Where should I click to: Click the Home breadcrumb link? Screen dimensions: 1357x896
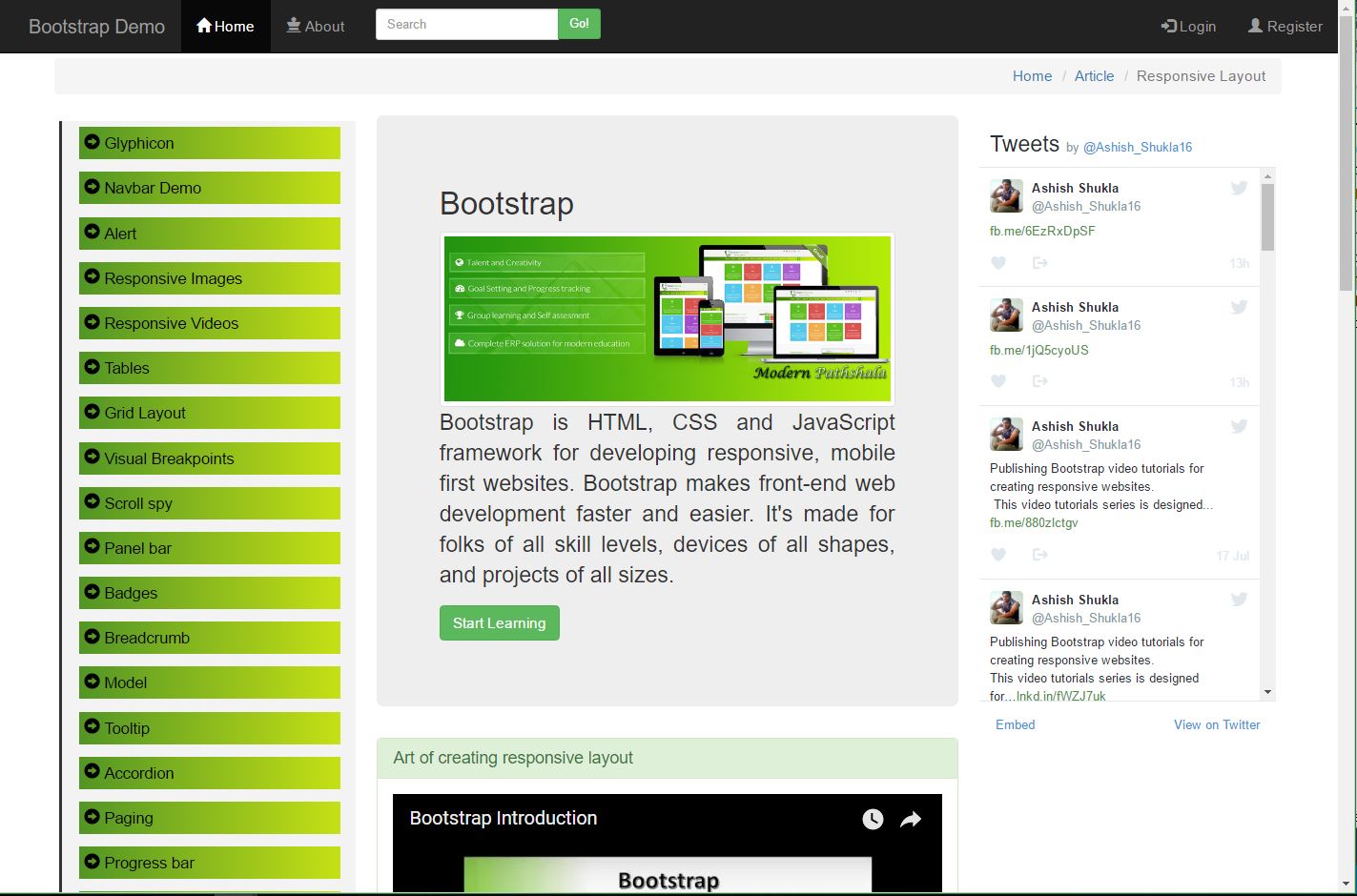pos(1032,76)
